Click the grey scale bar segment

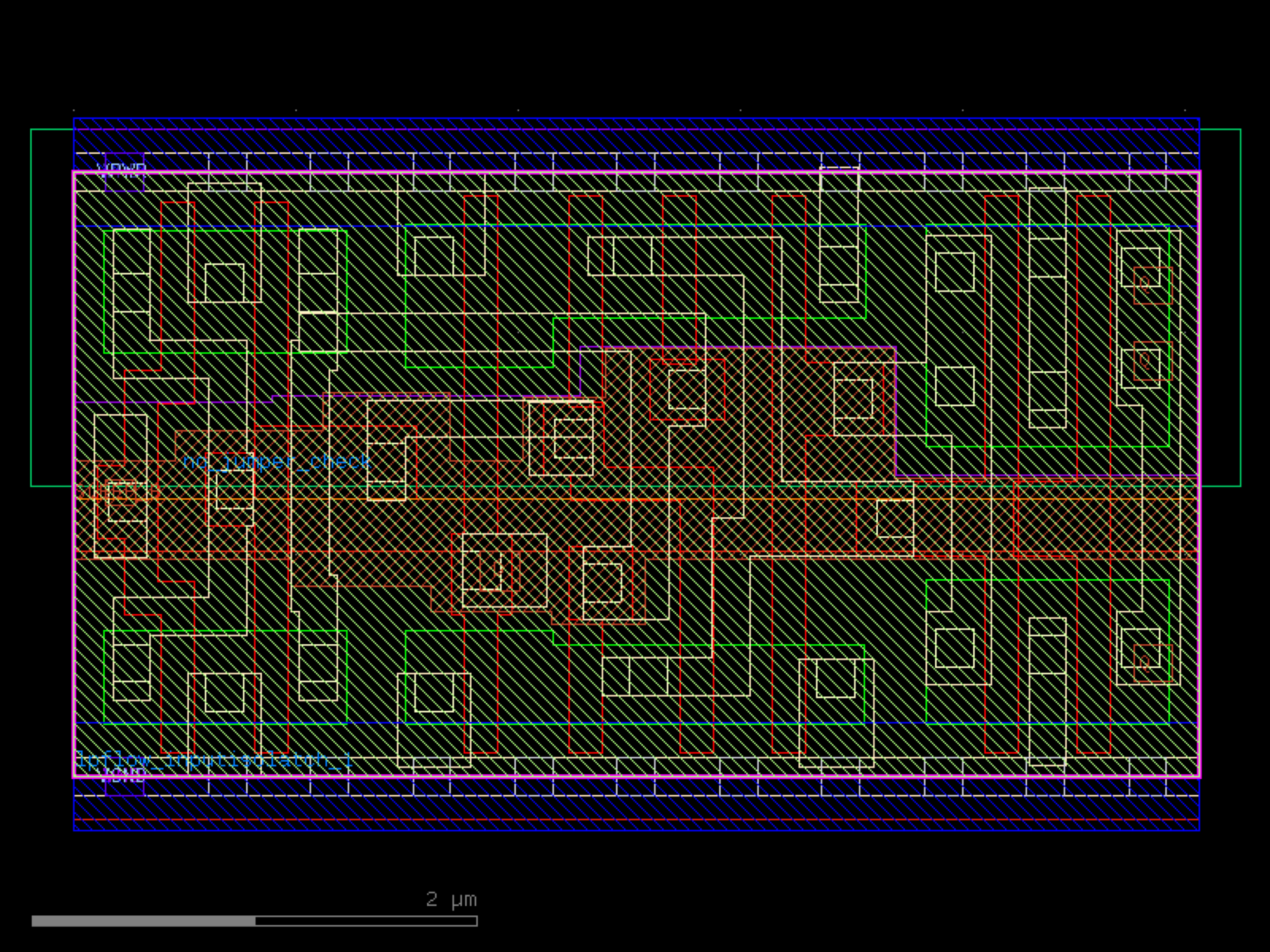(144, 921)
